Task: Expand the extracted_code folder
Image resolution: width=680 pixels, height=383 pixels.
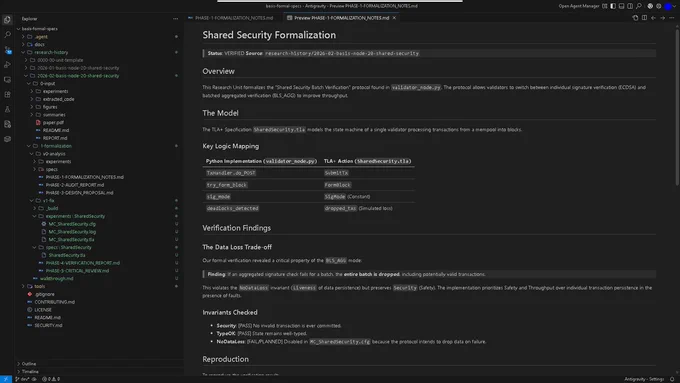Action: coord(58,99)
